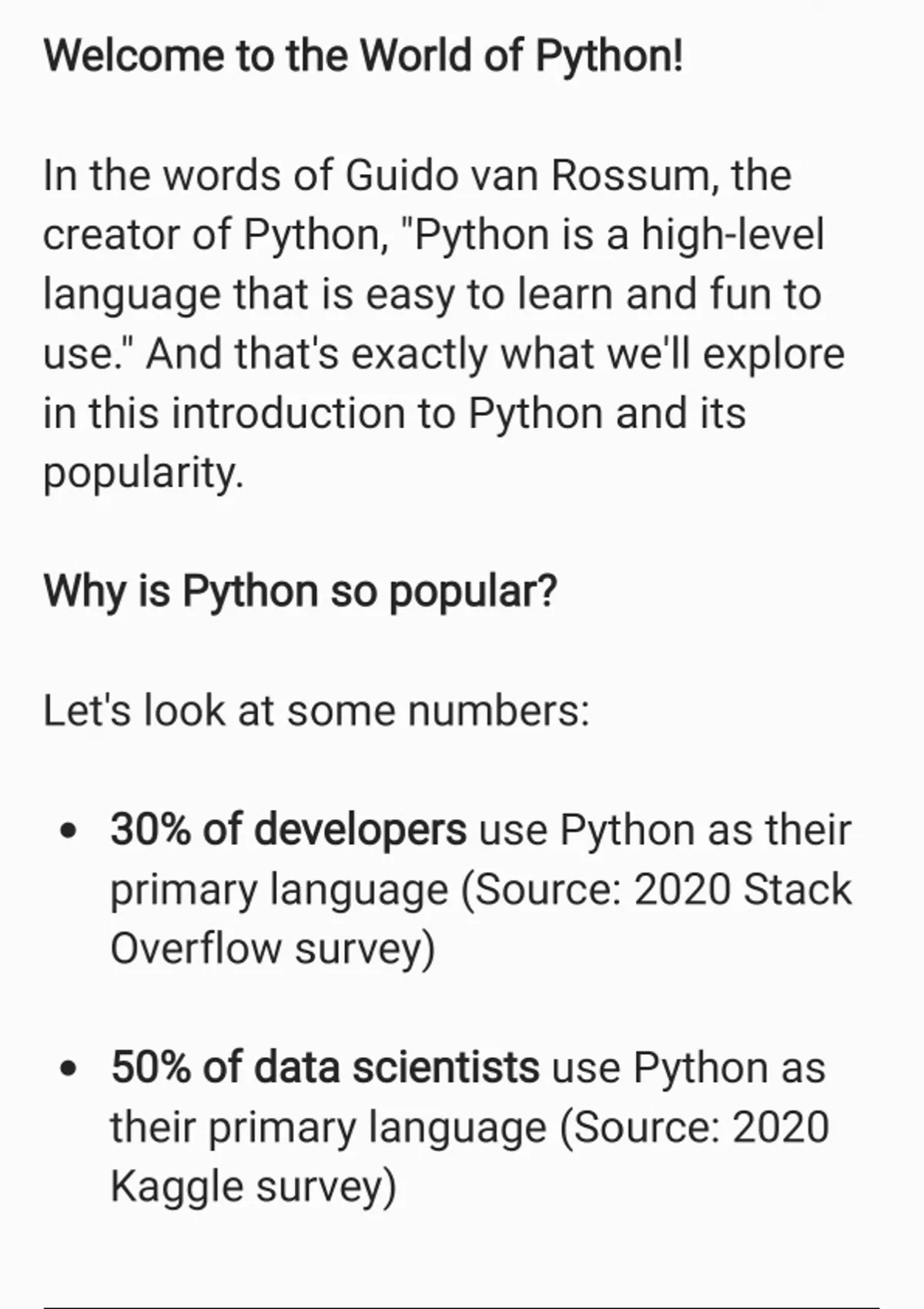Screen dimensions: 924x1309
Task: Click the "Why is Python so popular?" heading
Action: coord(300,591)
